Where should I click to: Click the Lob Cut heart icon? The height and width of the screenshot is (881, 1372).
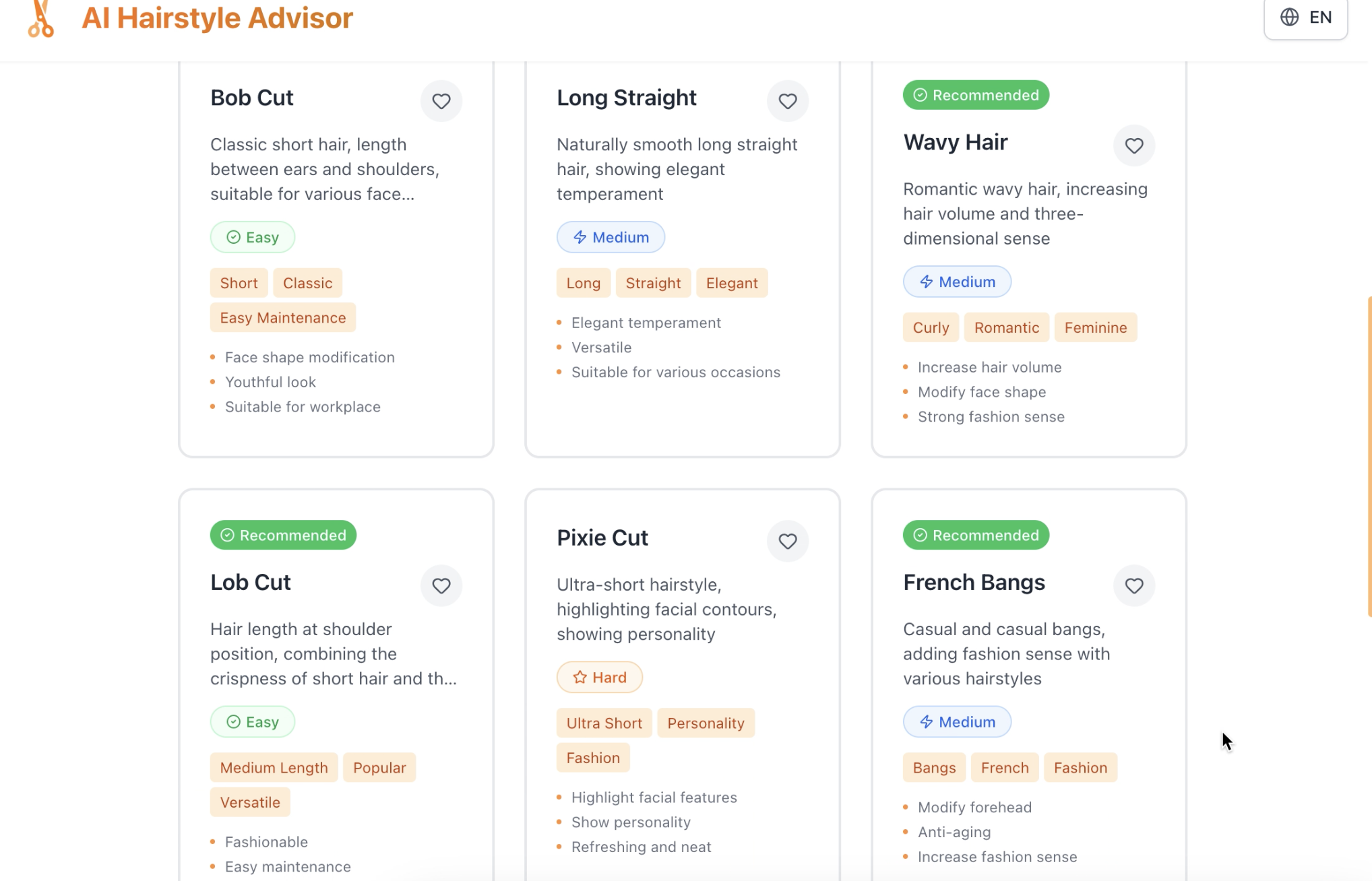tap(441, 585)
